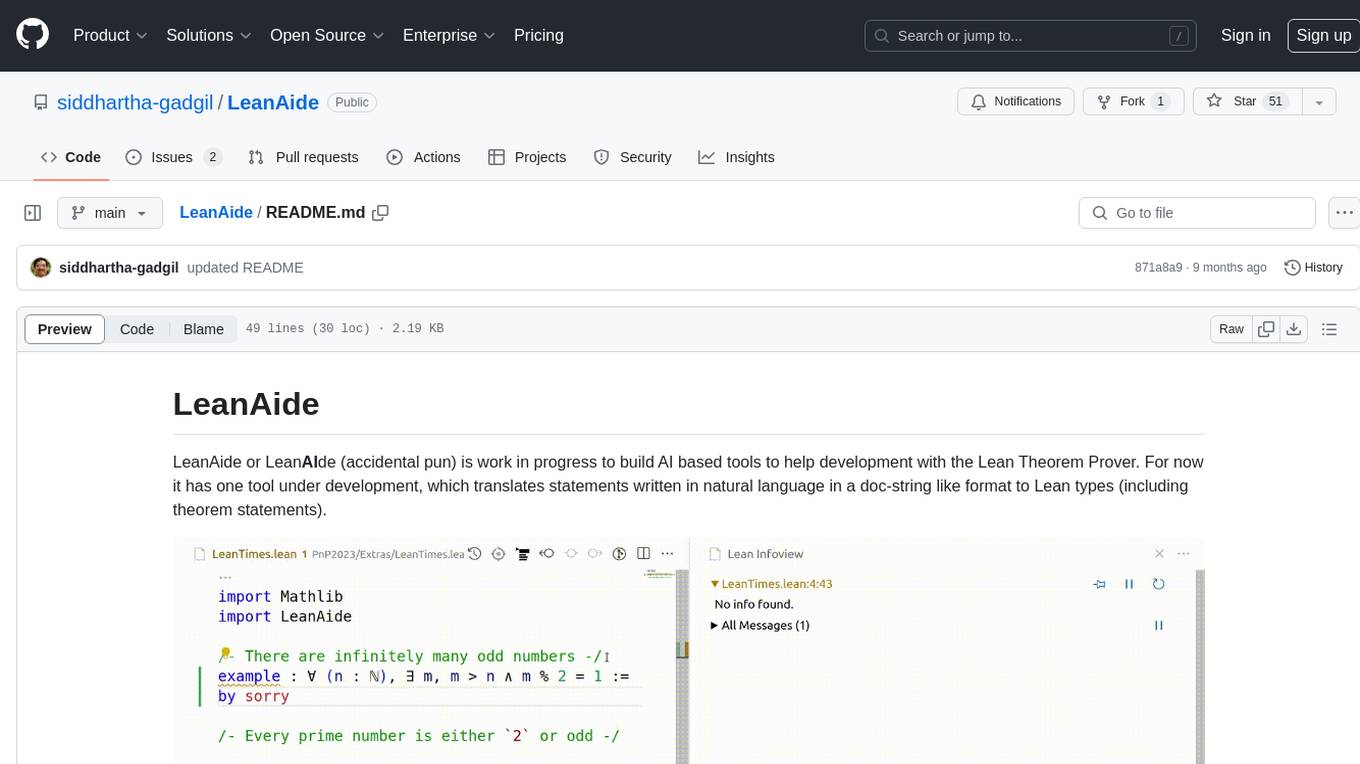The width and height of the screenshot is (1360, 764).
Task: Expand the Product menu
Action: tap(110, 35)
